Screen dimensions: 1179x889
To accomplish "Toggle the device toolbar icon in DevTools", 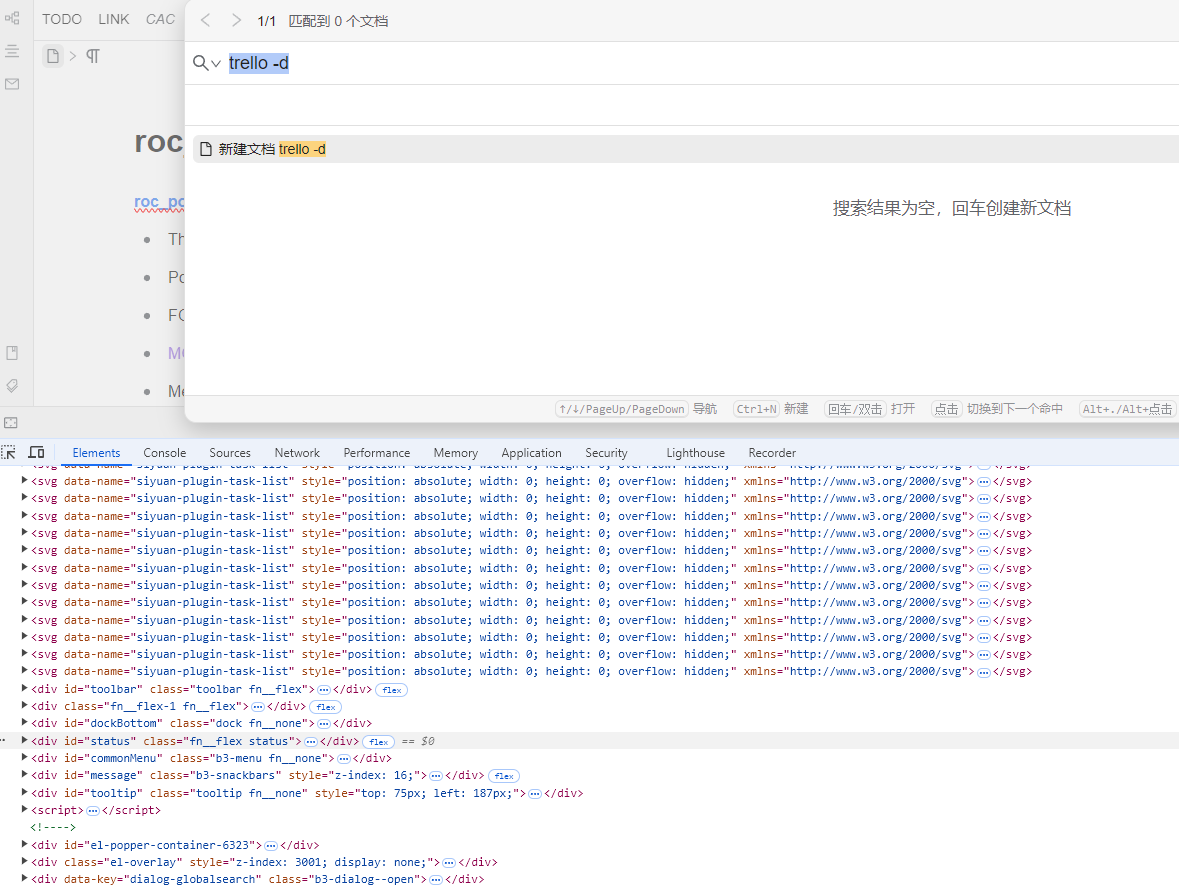I will pos(36,453).
